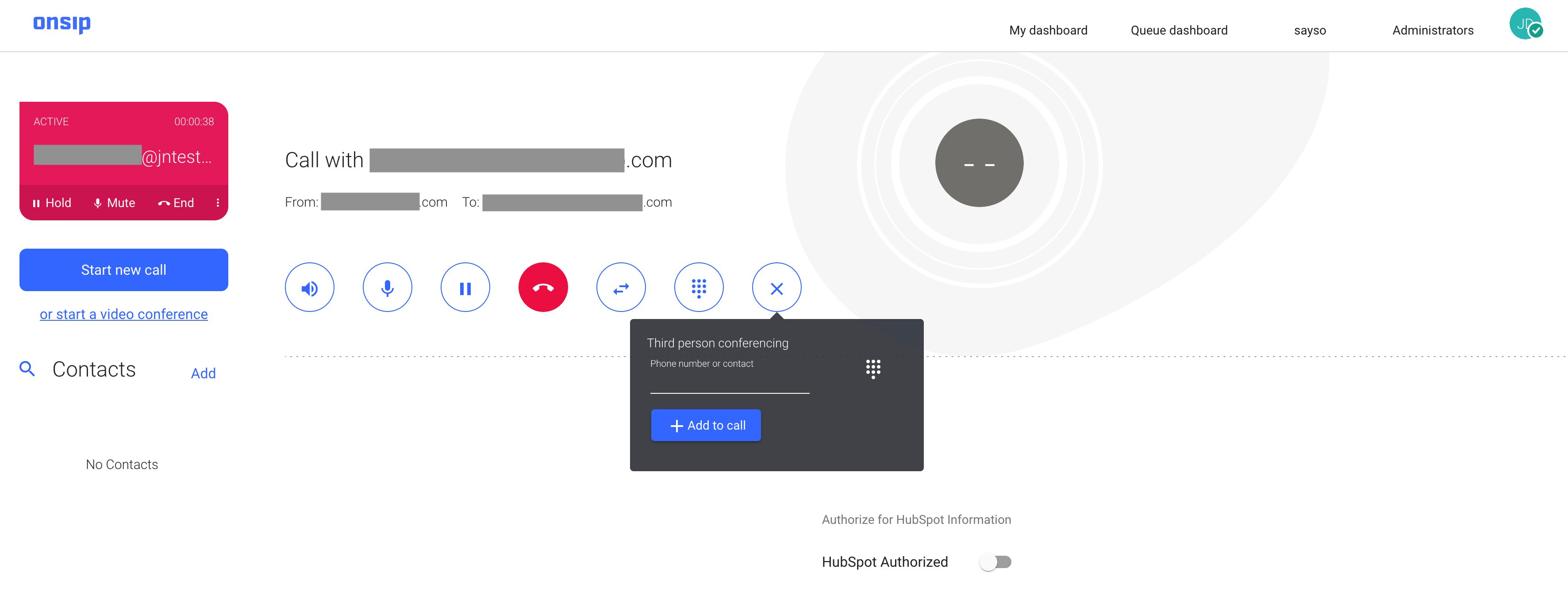Image resolution: width=1568 pixels, height=615 pixels.
Task: Toggle the microphone mute icon
Action: click(x=387, y=287)
